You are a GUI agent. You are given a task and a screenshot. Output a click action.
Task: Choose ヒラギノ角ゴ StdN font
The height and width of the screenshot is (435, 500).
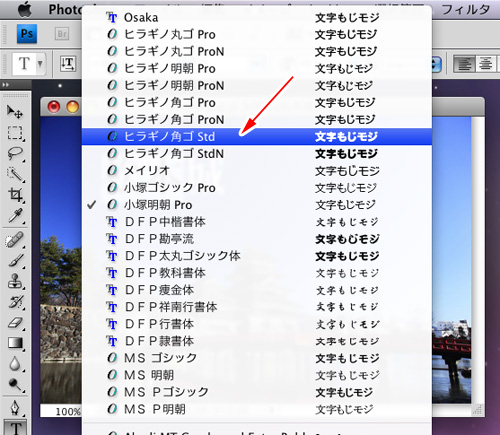coord(257,154)
